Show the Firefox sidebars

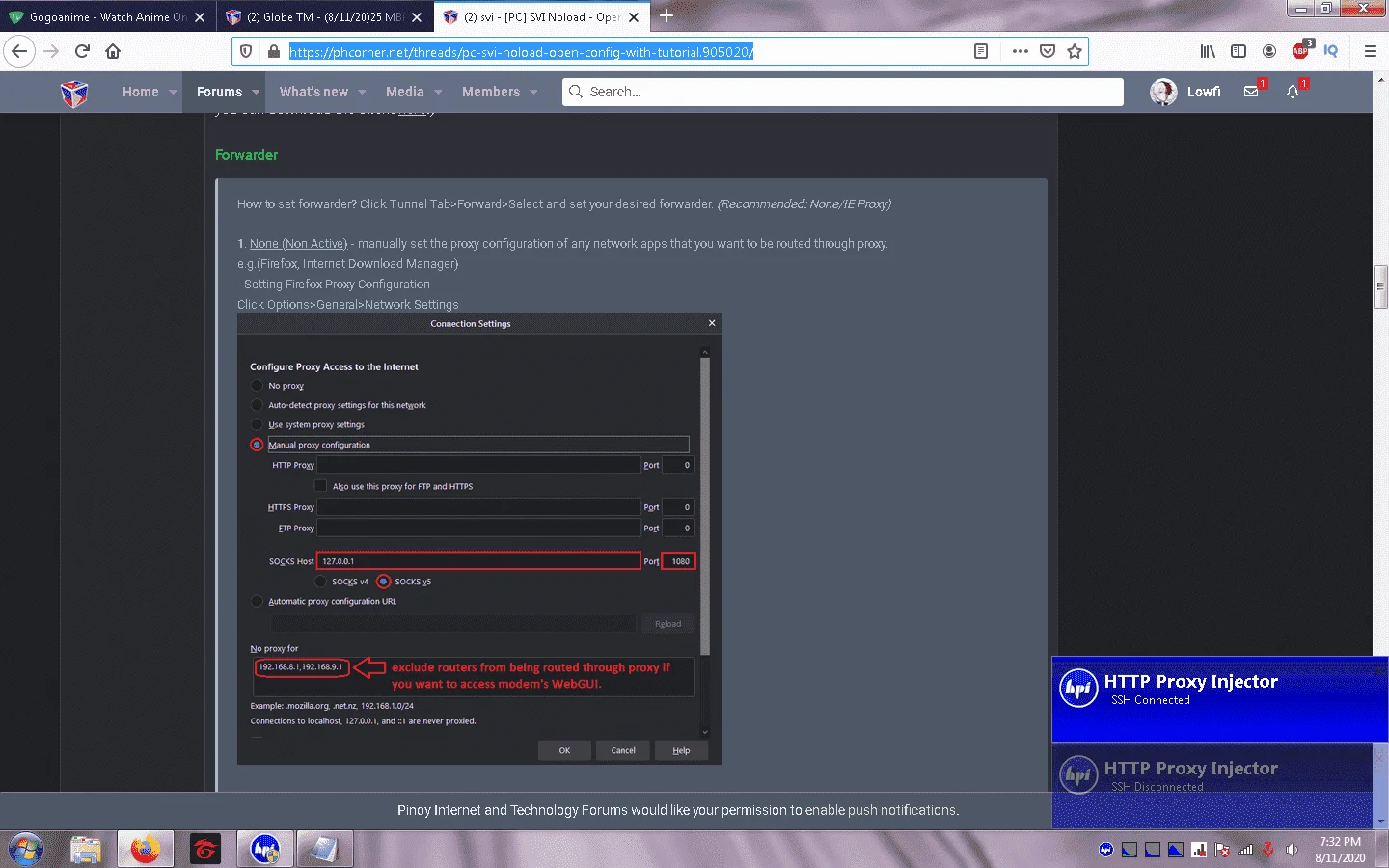coord(1239,51)
